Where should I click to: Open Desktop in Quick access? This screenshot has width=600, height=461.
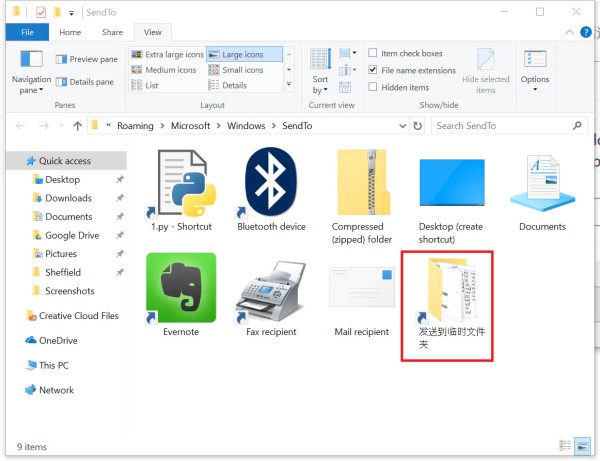[62, 179]
